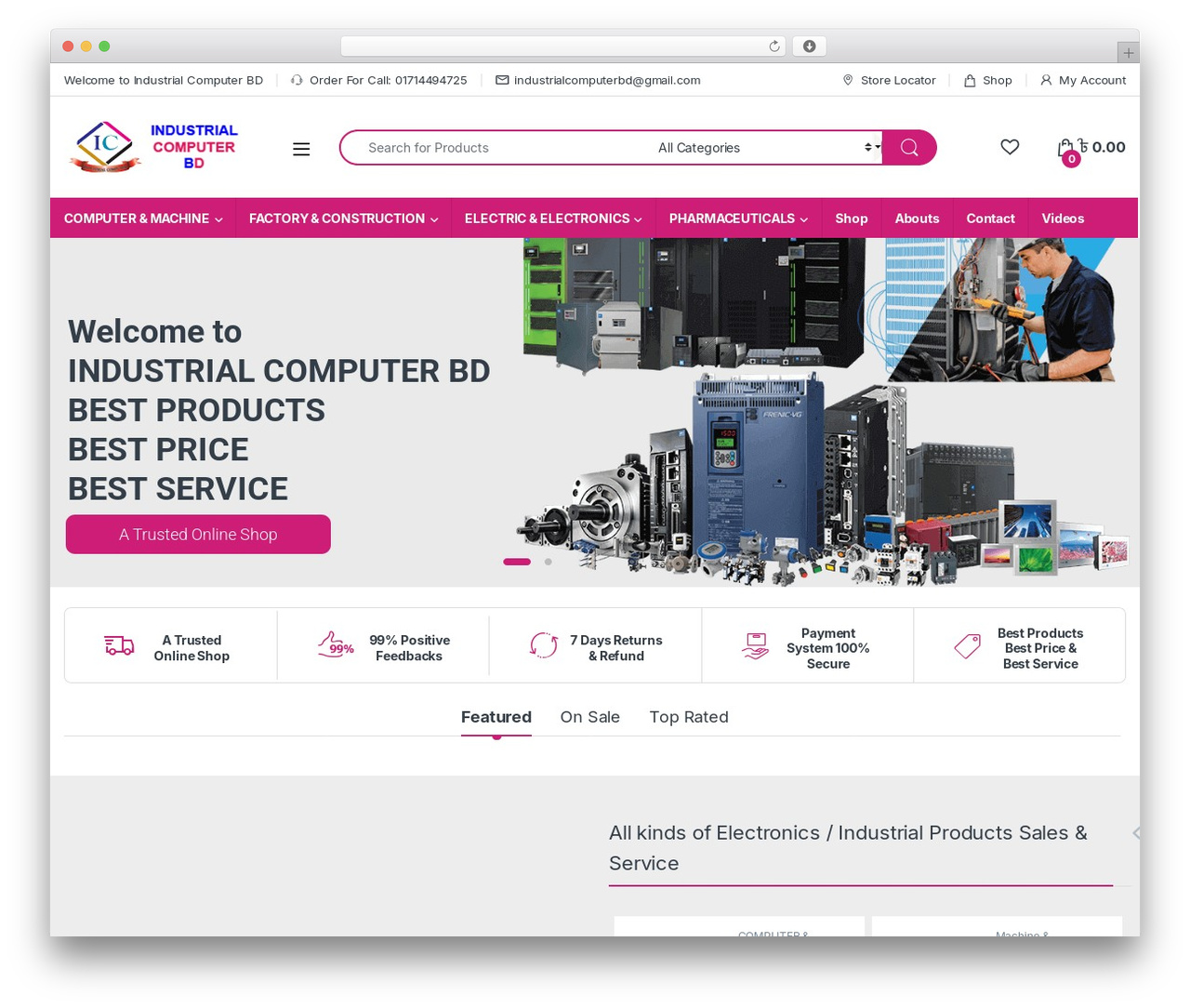Expand the Pharmaceuticals menu

coord(738,219)
